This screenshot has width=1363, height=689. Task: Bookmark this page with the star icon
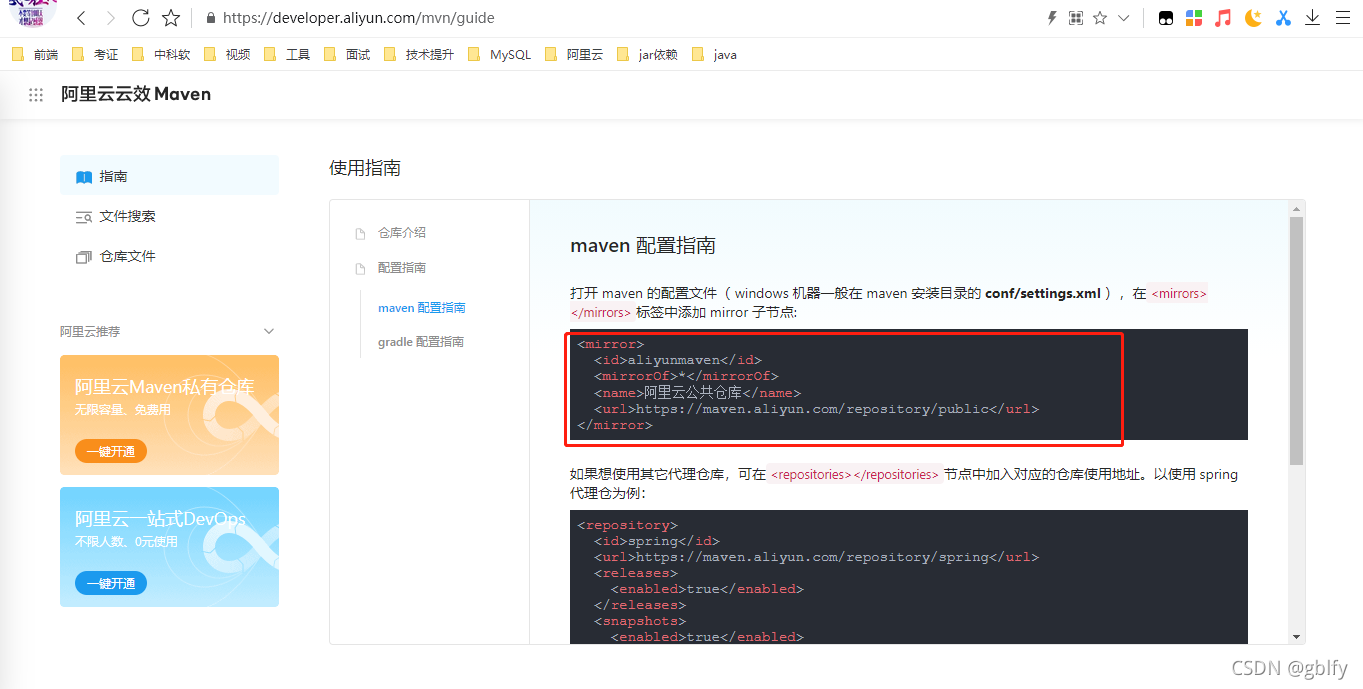coord(171,18)
